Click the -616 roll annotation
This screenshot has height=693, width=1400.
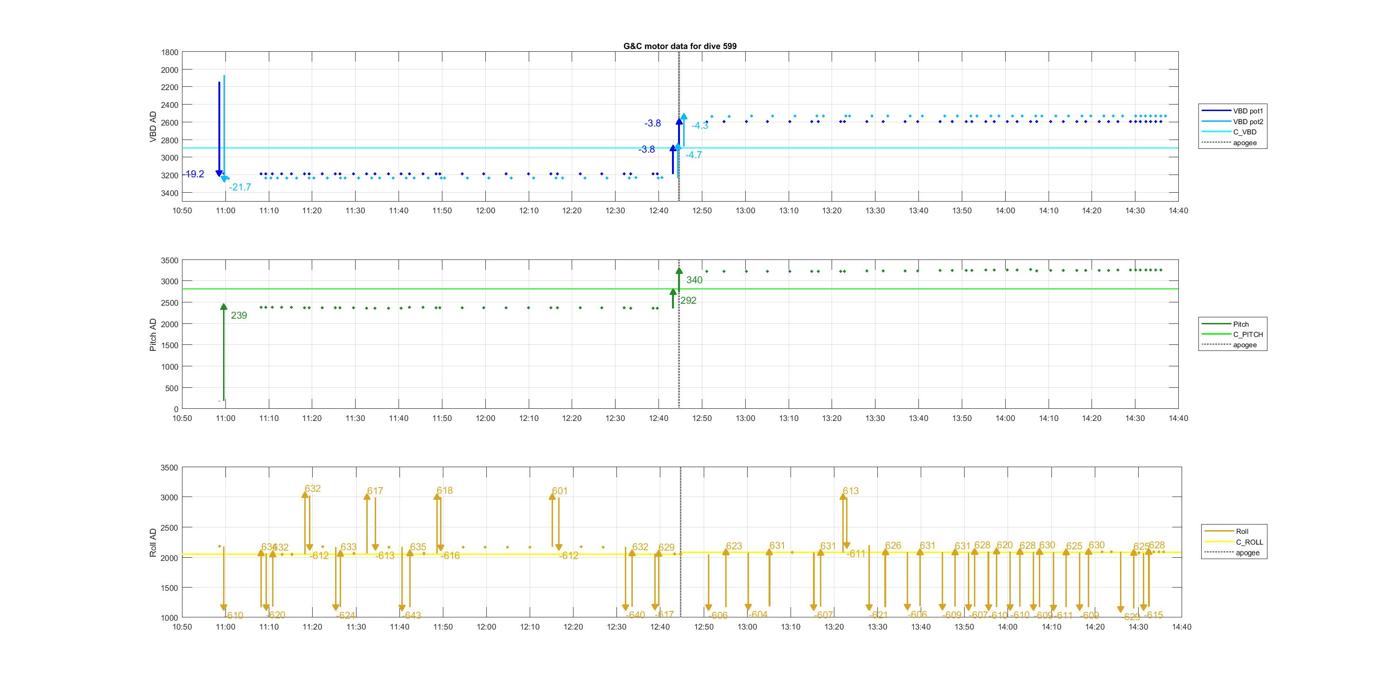tap(449, 555)
